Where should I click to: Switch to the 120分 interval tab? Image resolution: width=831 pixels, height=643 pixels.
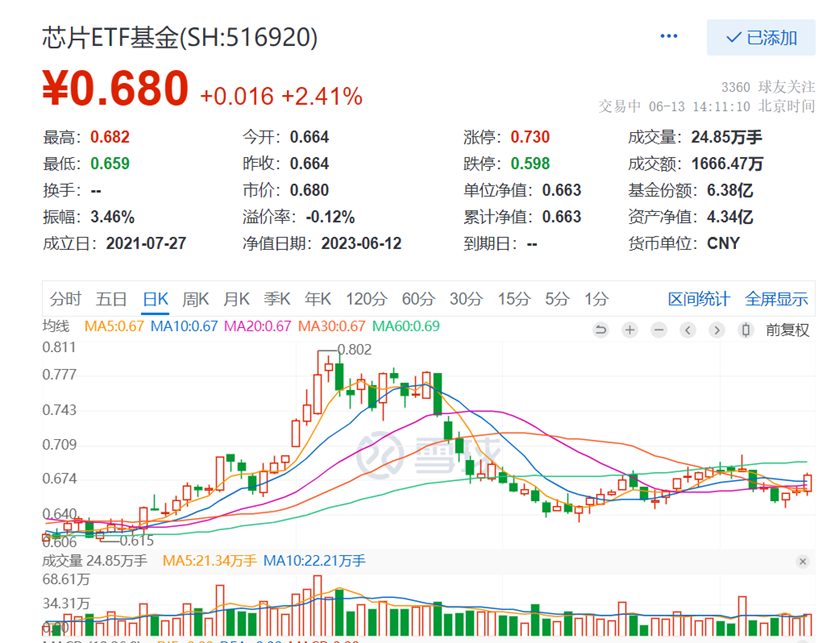366,299
